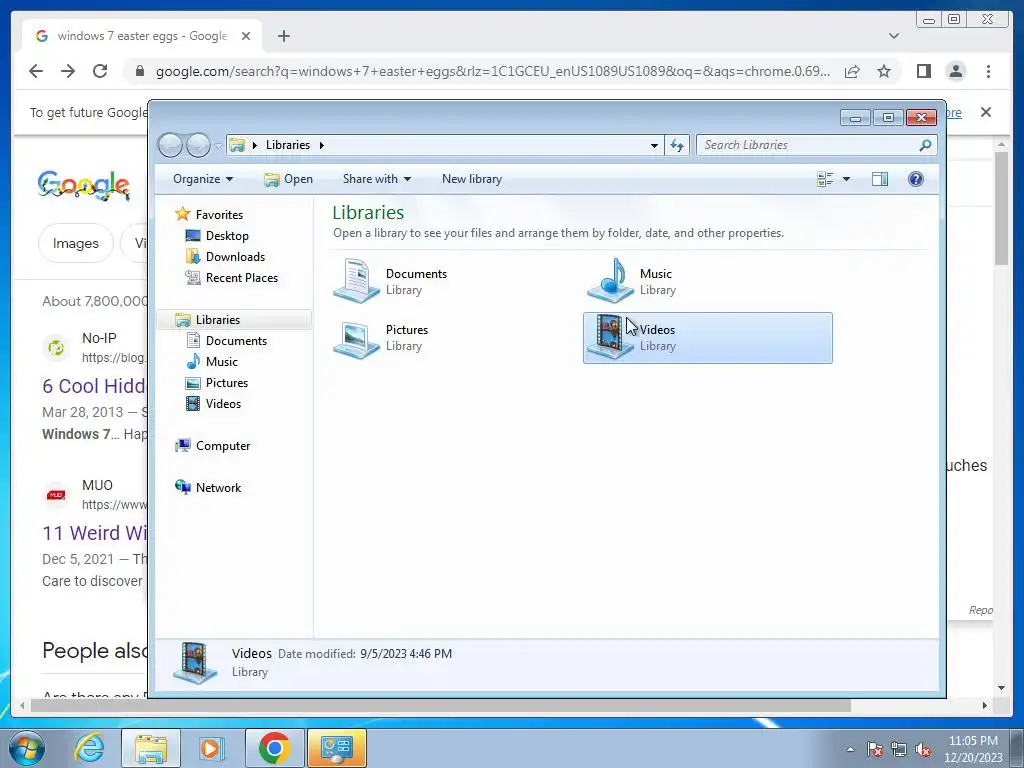The width and height of the screenshot is (1024, 768).
Task: Switch to the windows 7 easter eggs tab
Action: point(142,36)
